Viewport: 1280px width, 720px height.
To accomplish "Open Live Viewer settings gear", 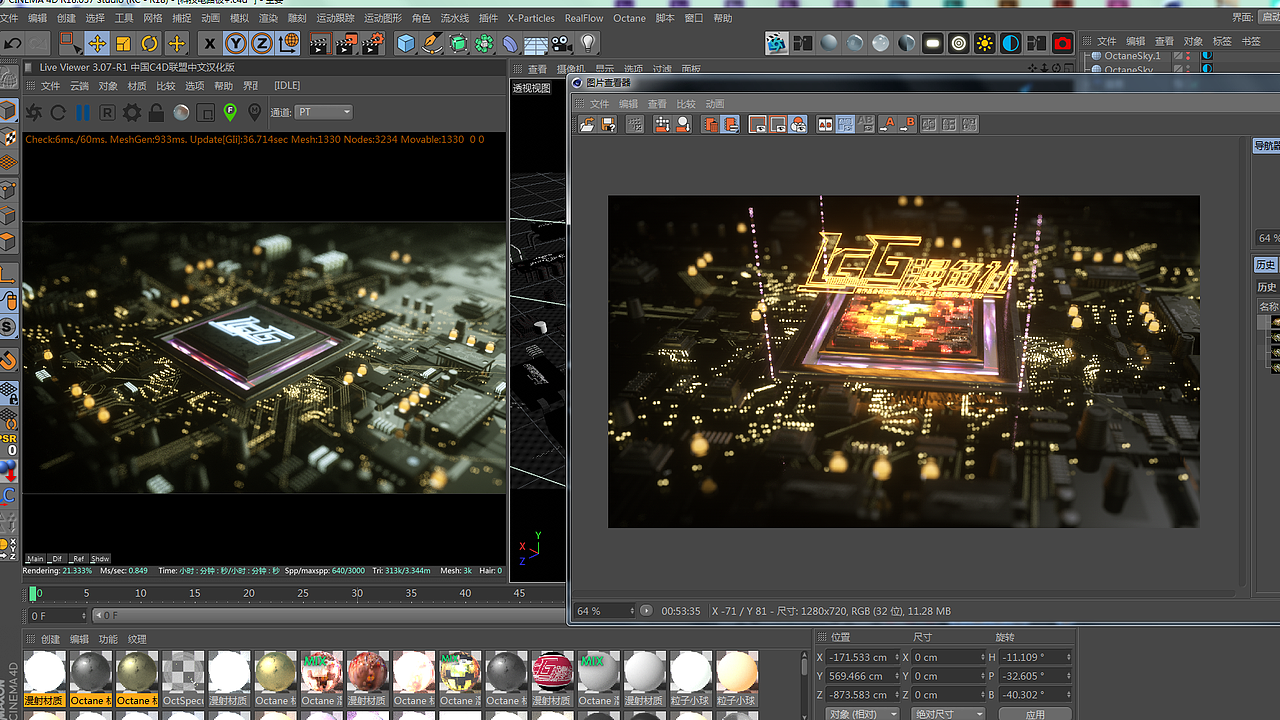I will point(132,113).
